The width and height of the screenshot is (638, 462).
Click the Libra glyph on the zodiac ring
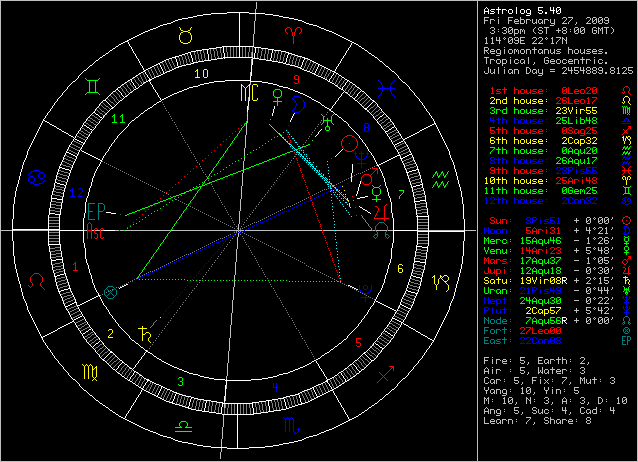click(186, 426)
